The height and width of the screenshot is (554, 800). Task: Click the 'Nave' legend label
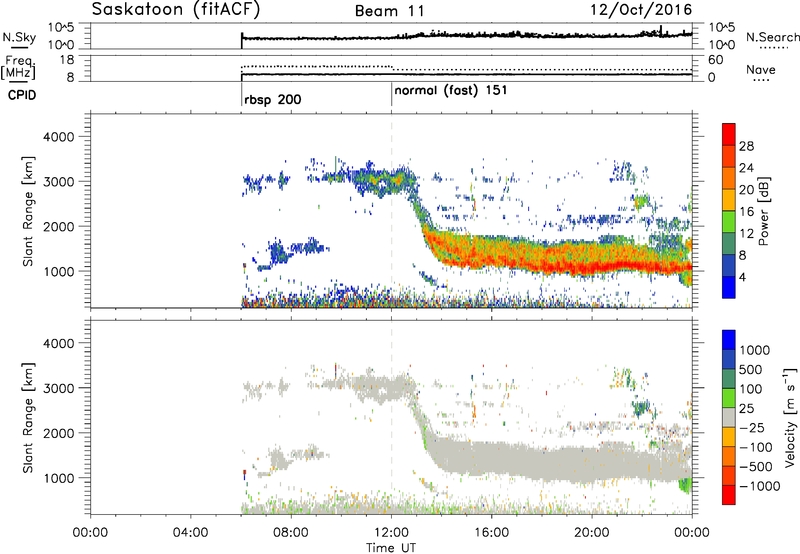[x=760, y=69]
